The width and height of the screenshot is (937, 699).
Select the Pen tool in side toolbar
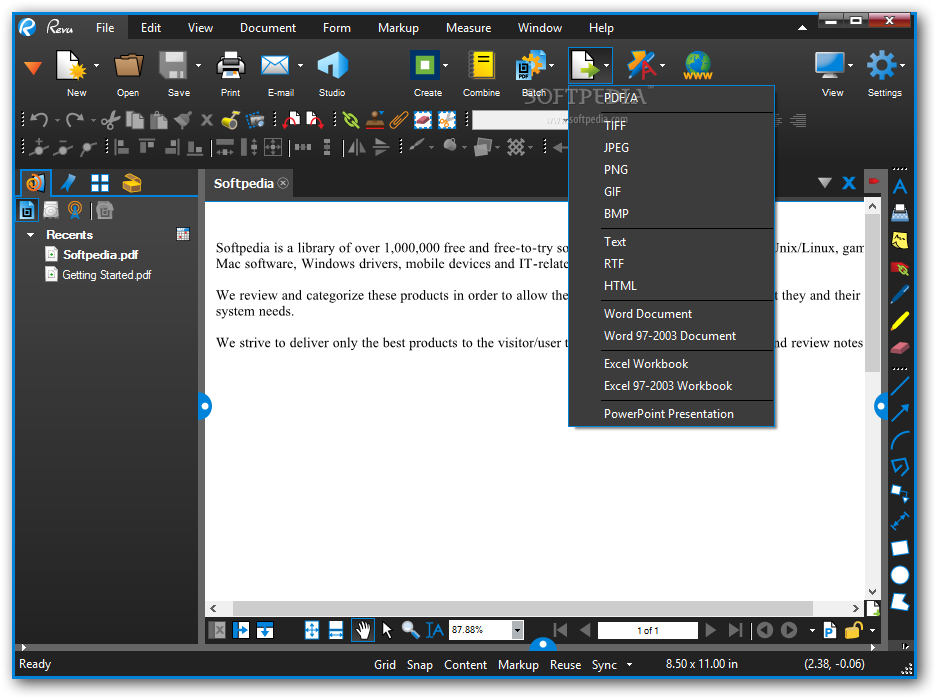click(900, 294)
